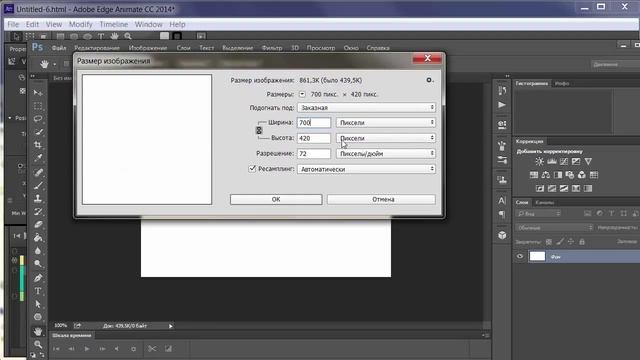The image size is (640, 360).
Task: Select the Dodge tool
Action: 38,264
